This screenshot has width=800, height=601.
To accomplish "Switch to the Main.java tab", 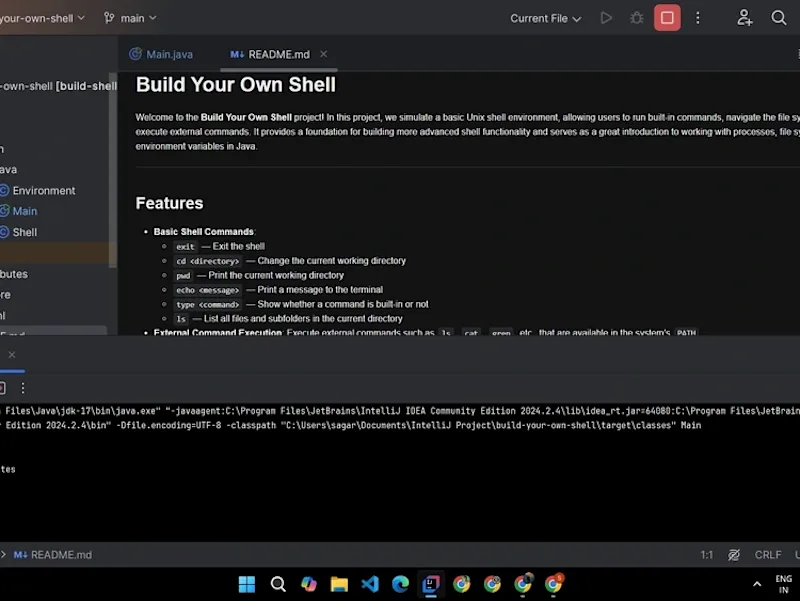I will 161,54.
